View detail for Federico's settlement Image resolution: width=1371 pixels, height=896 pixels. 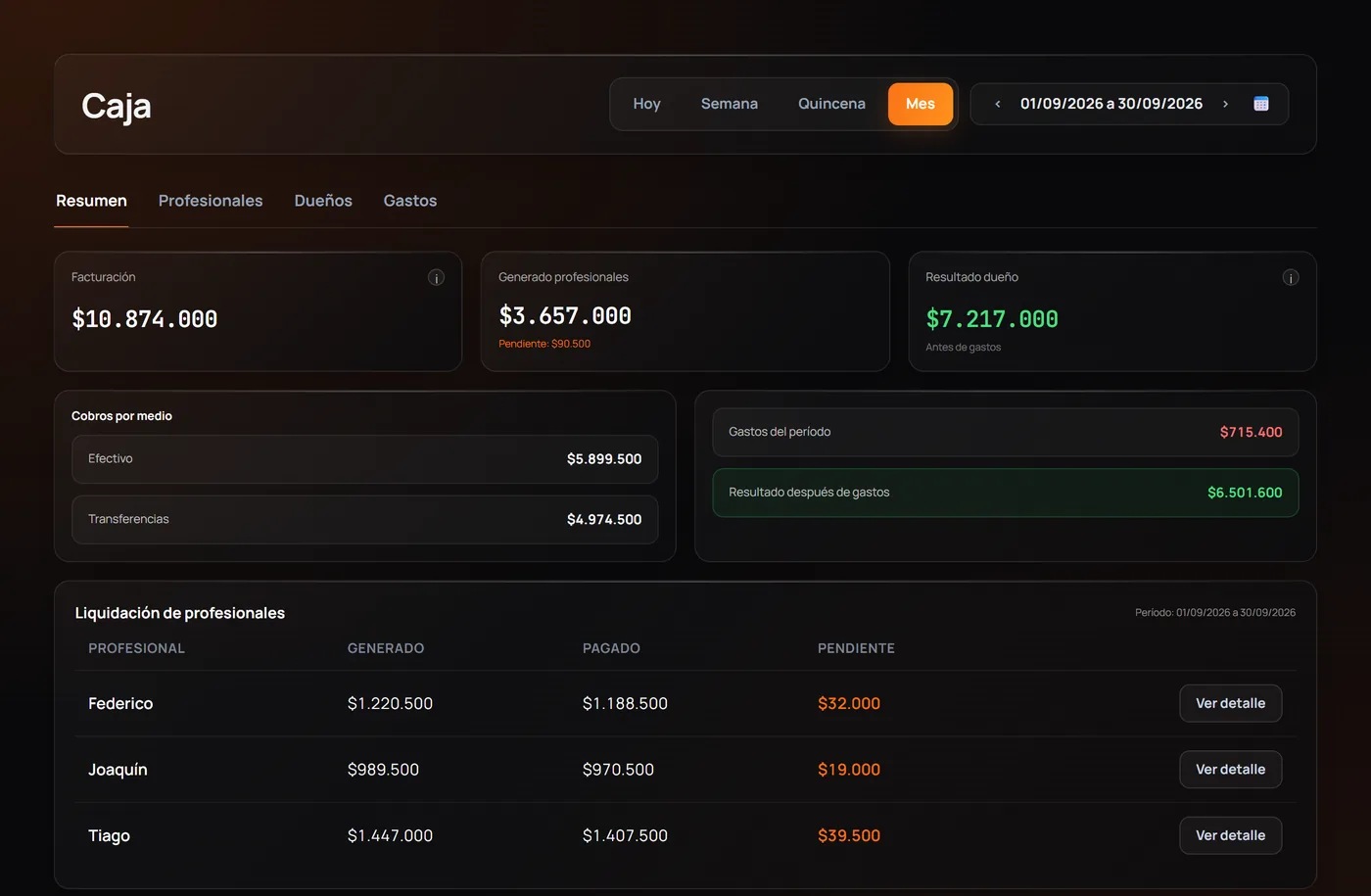1231,703
